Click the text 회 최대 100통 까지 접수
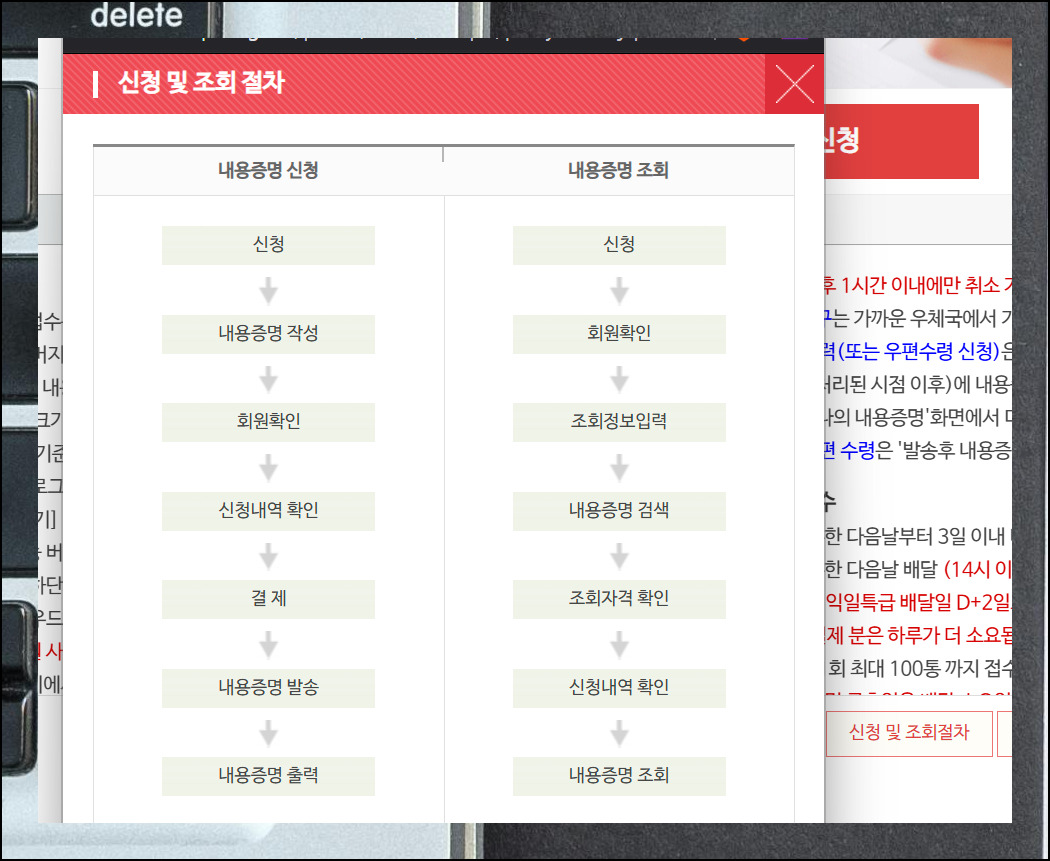 pos(919,668)
